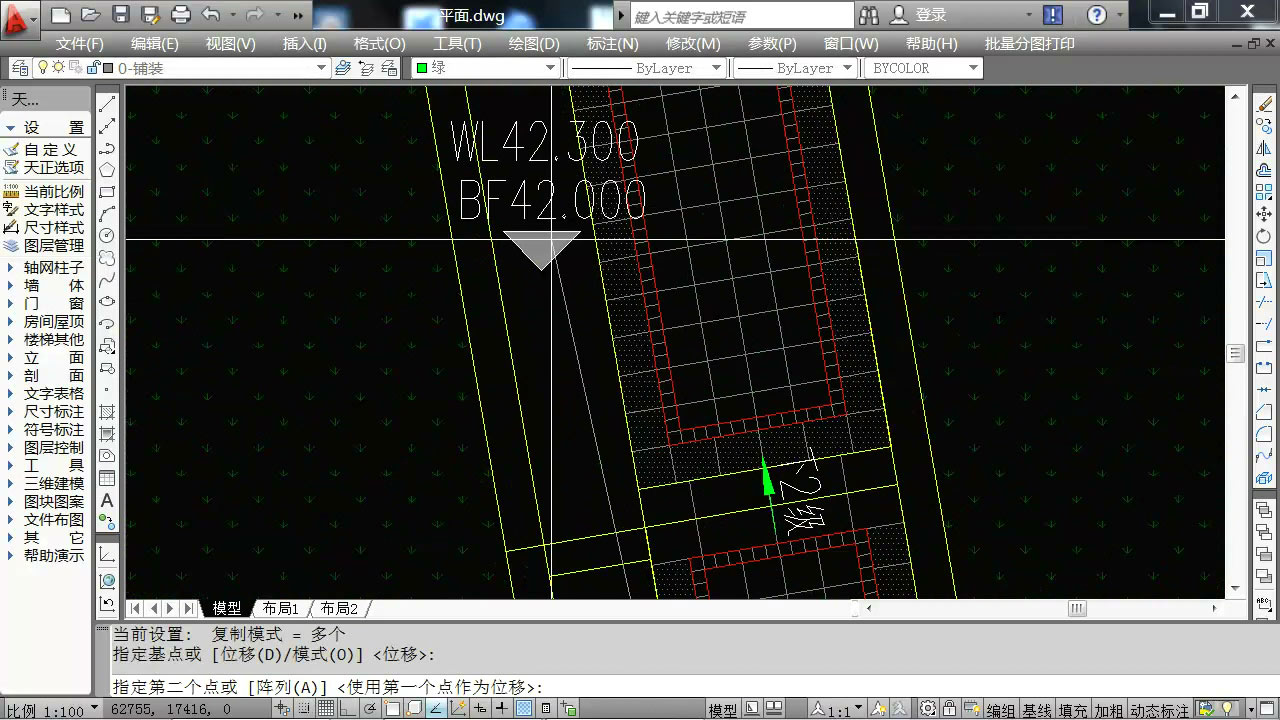
Task: Click 动态标注 status bar button
Action: pyautogui.click(x=1159, y=711)
